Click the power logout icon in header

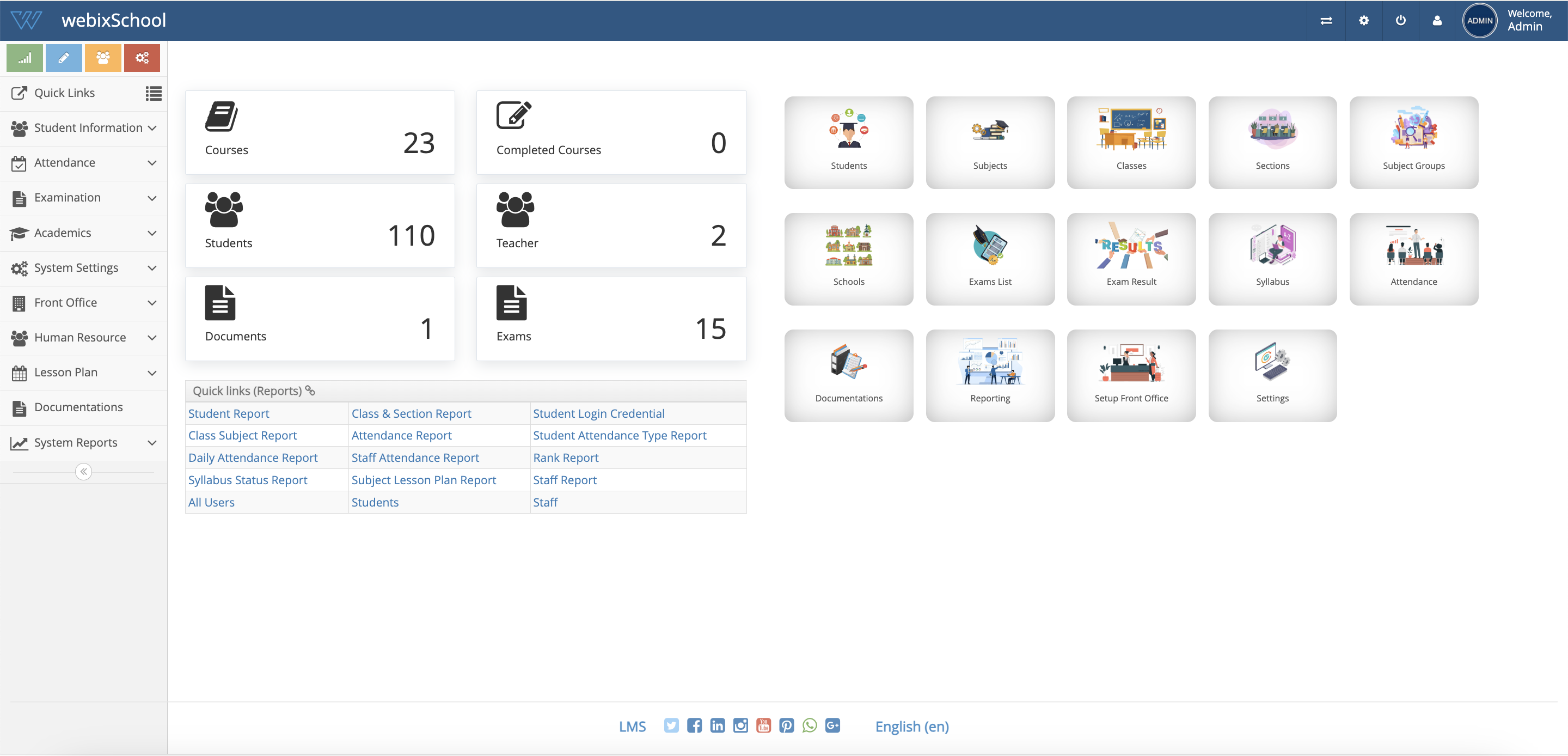1400,20
